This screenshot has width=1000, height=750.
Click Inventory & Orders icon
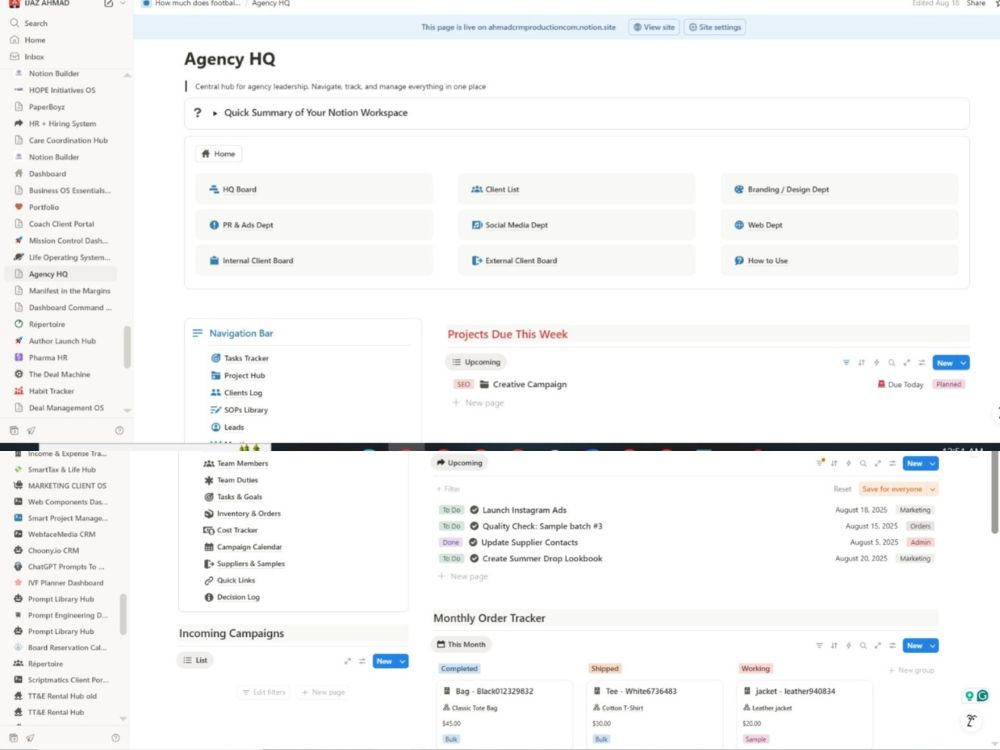point(209,513)
